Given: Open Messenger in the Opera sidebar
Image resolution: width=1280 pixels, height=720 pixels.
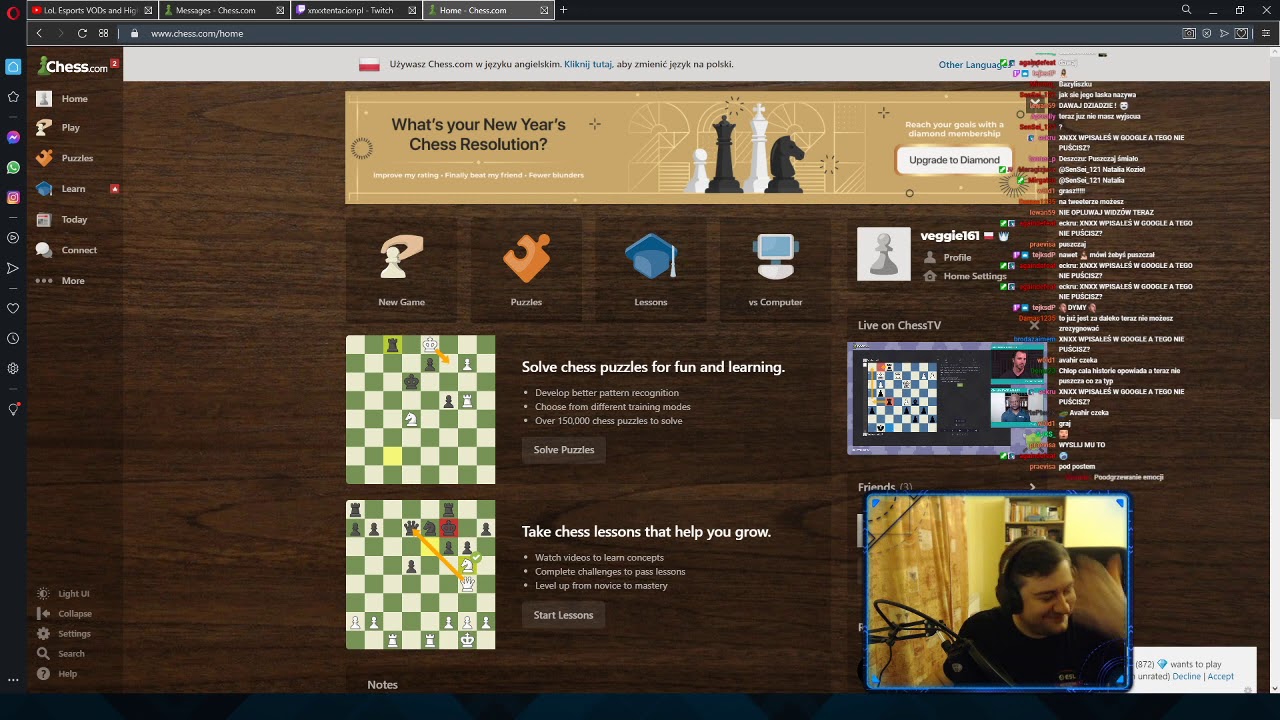Looking at the screenshot, I should [x=13, y=137].
